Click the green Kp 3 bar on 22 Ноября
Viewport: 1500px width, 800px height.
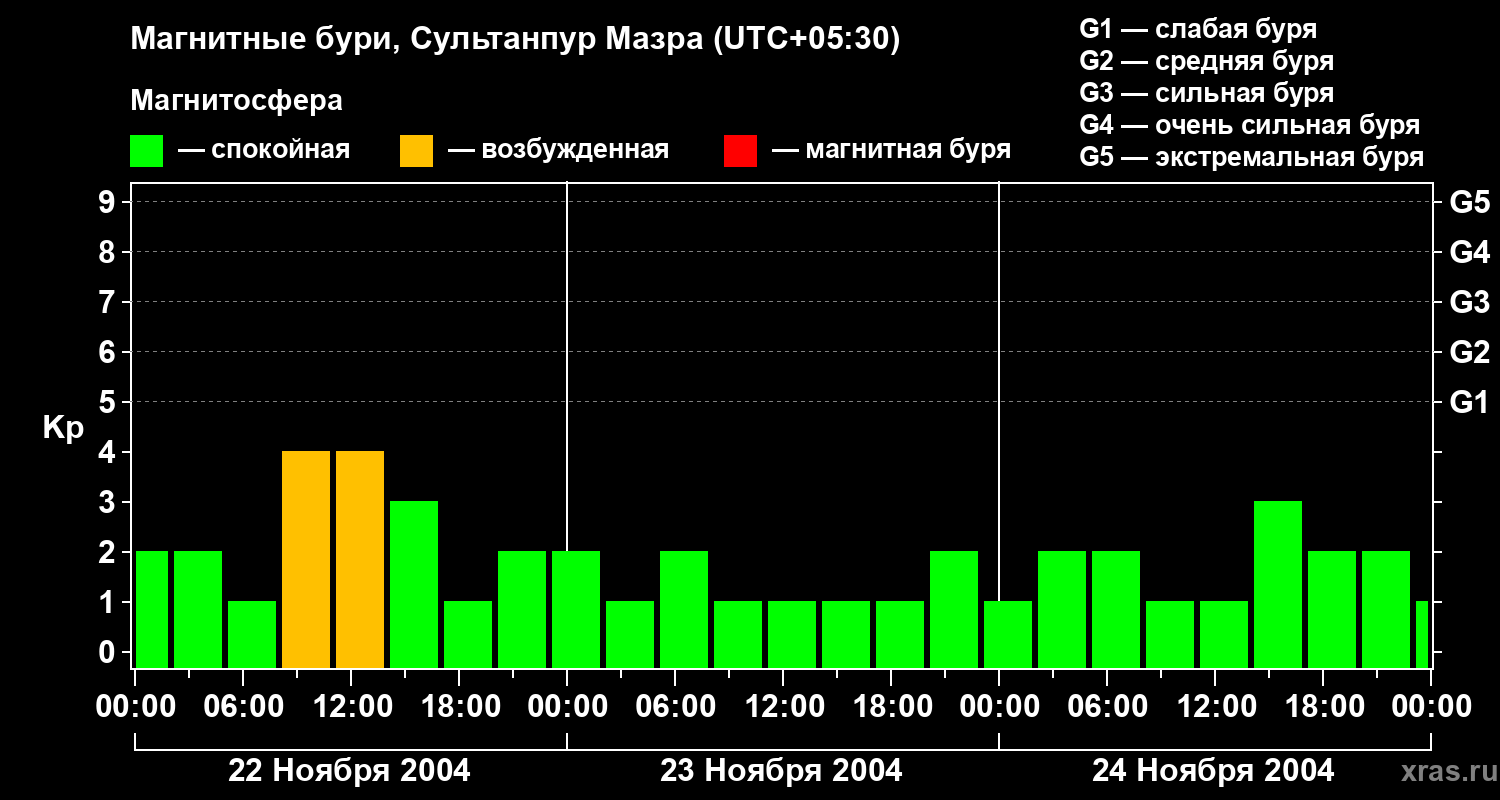414,584
